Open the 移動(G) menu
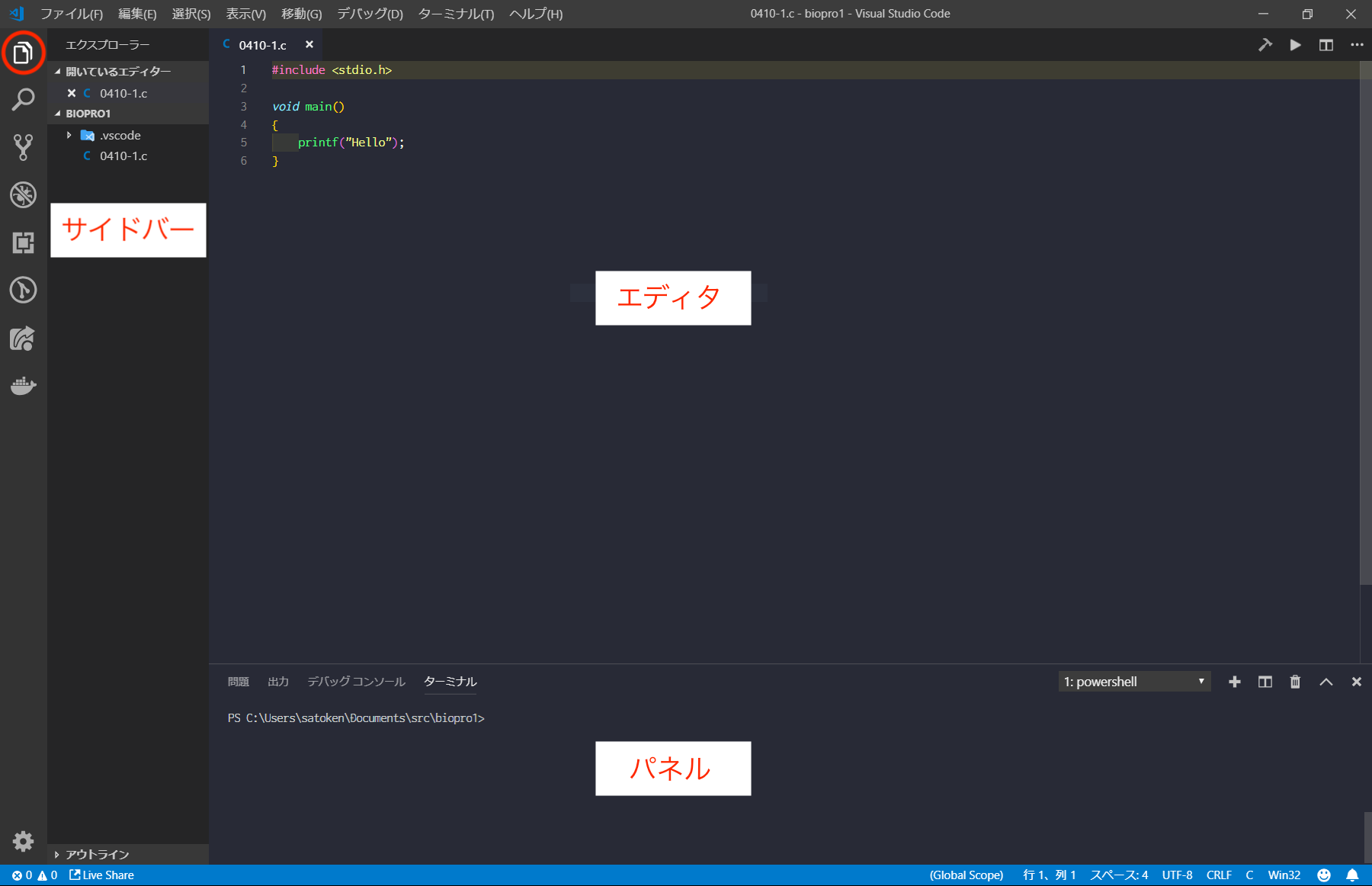 click(x=301, y=14)
